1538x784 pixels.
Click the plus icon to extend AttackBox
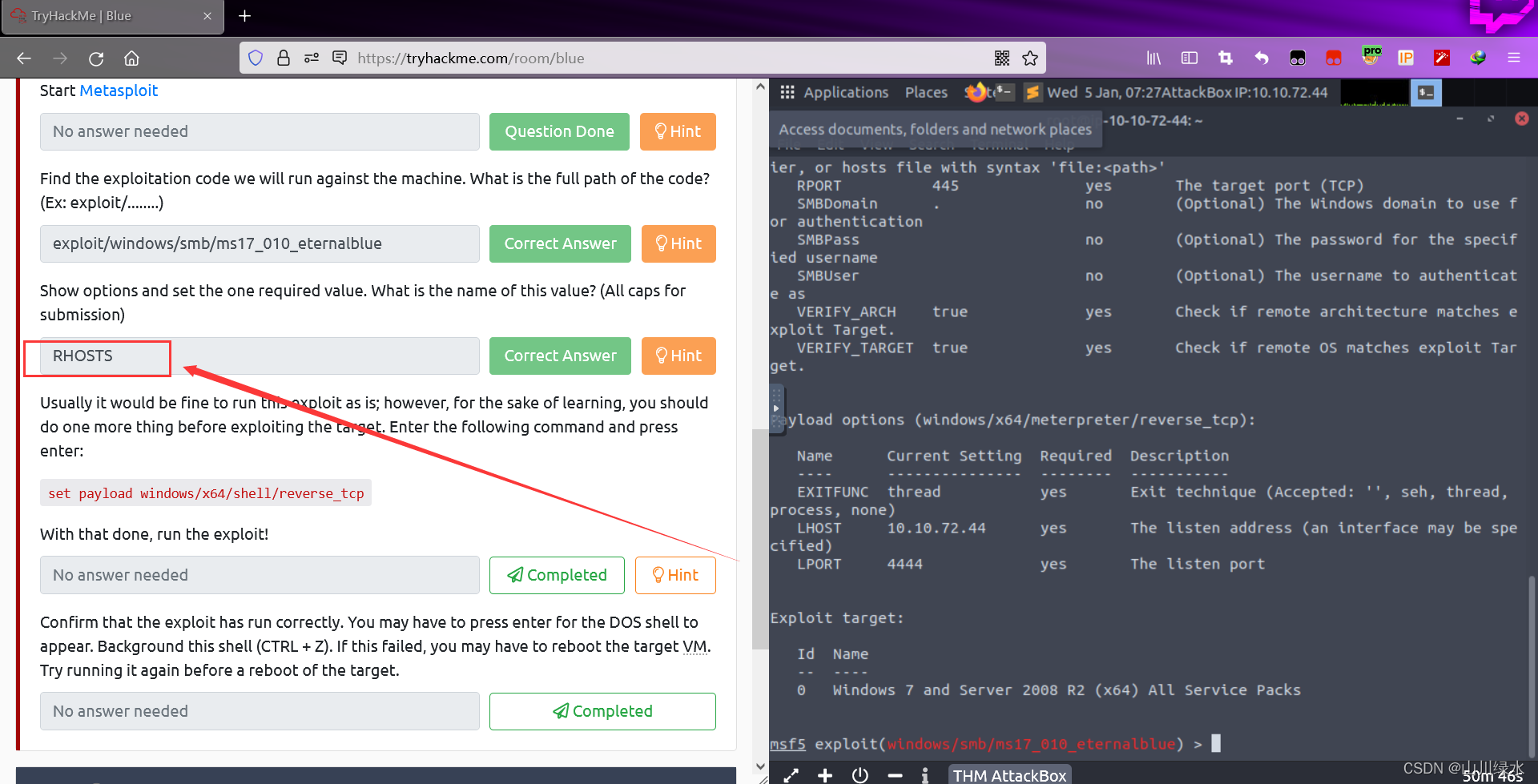pyautogui.click(x=825, y=775)
